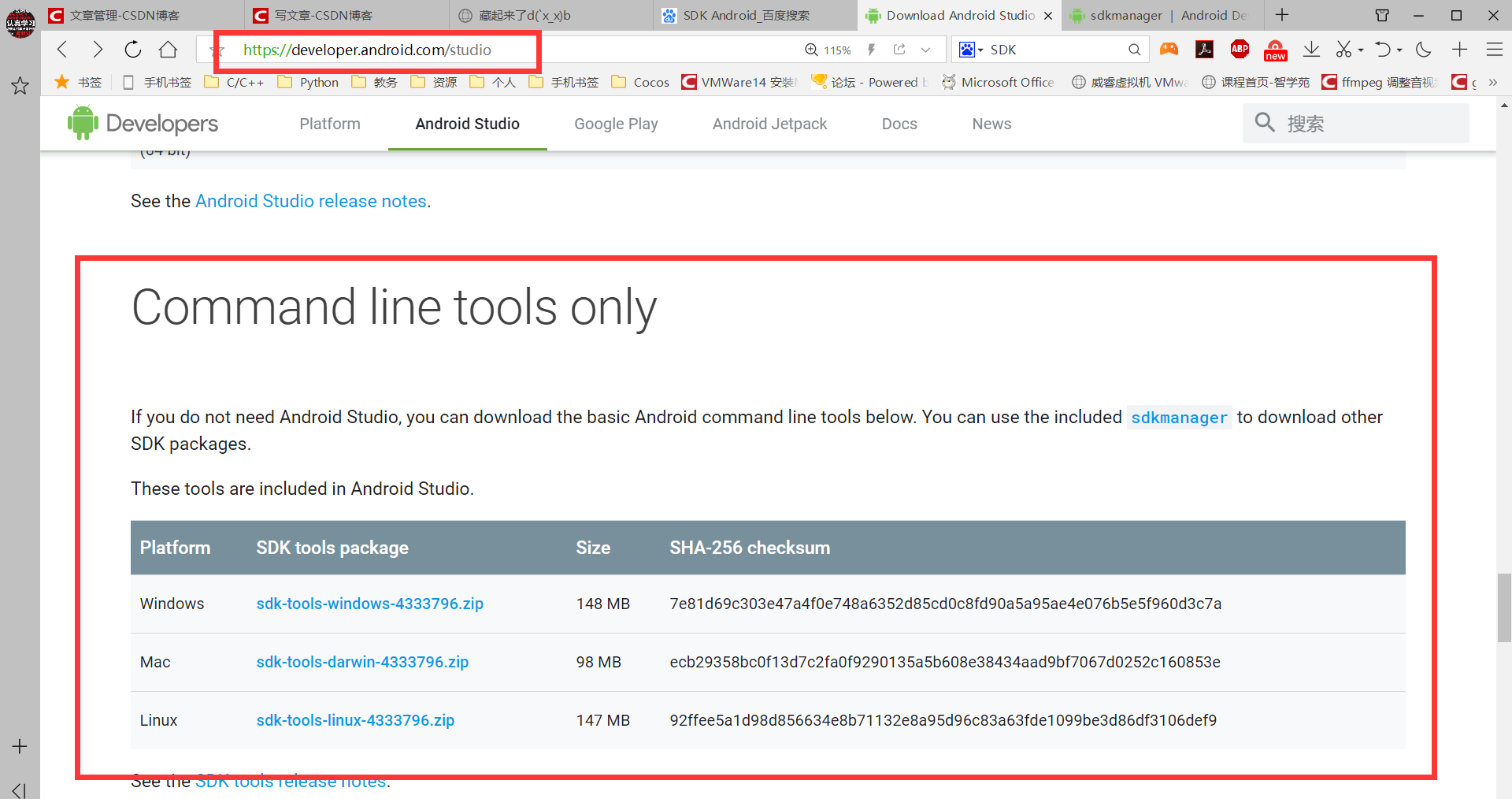
Task: Open the 书签 bookmarks star
Action: 78,82
